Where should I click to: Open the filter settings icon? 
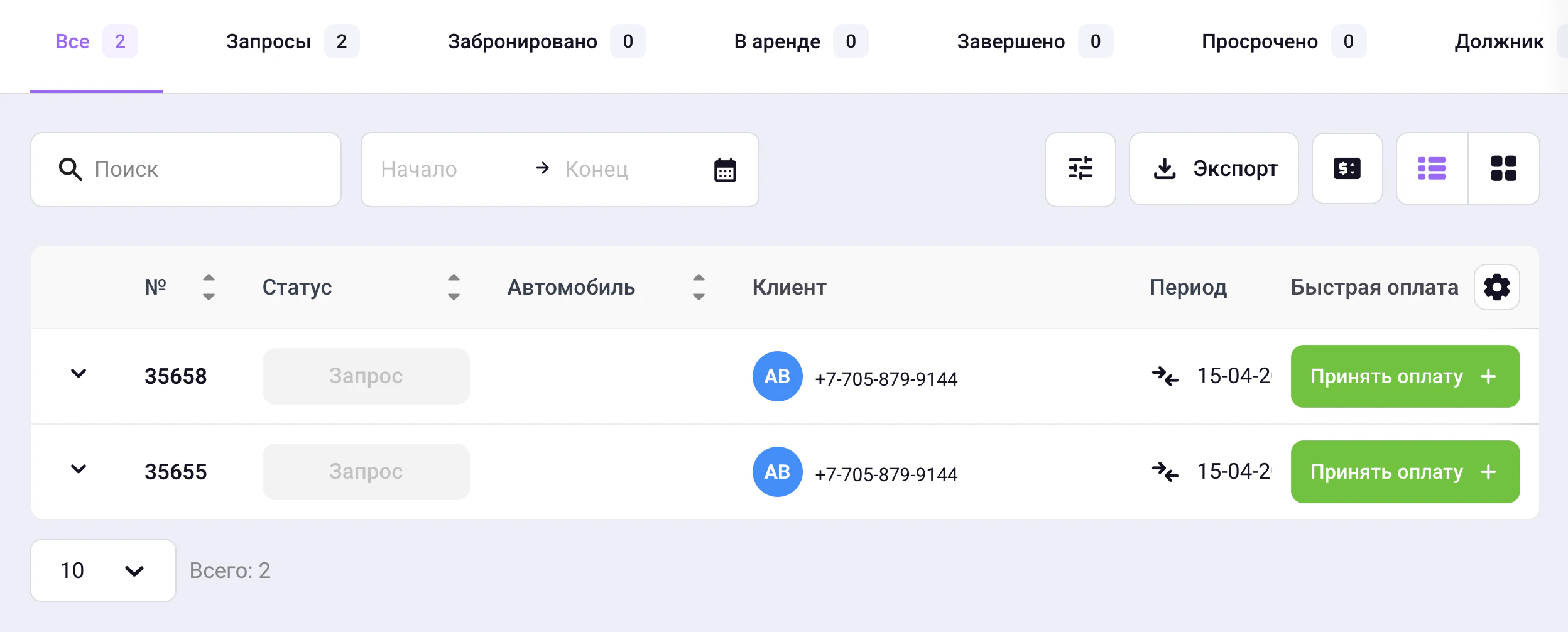[x=1081, y=168]
